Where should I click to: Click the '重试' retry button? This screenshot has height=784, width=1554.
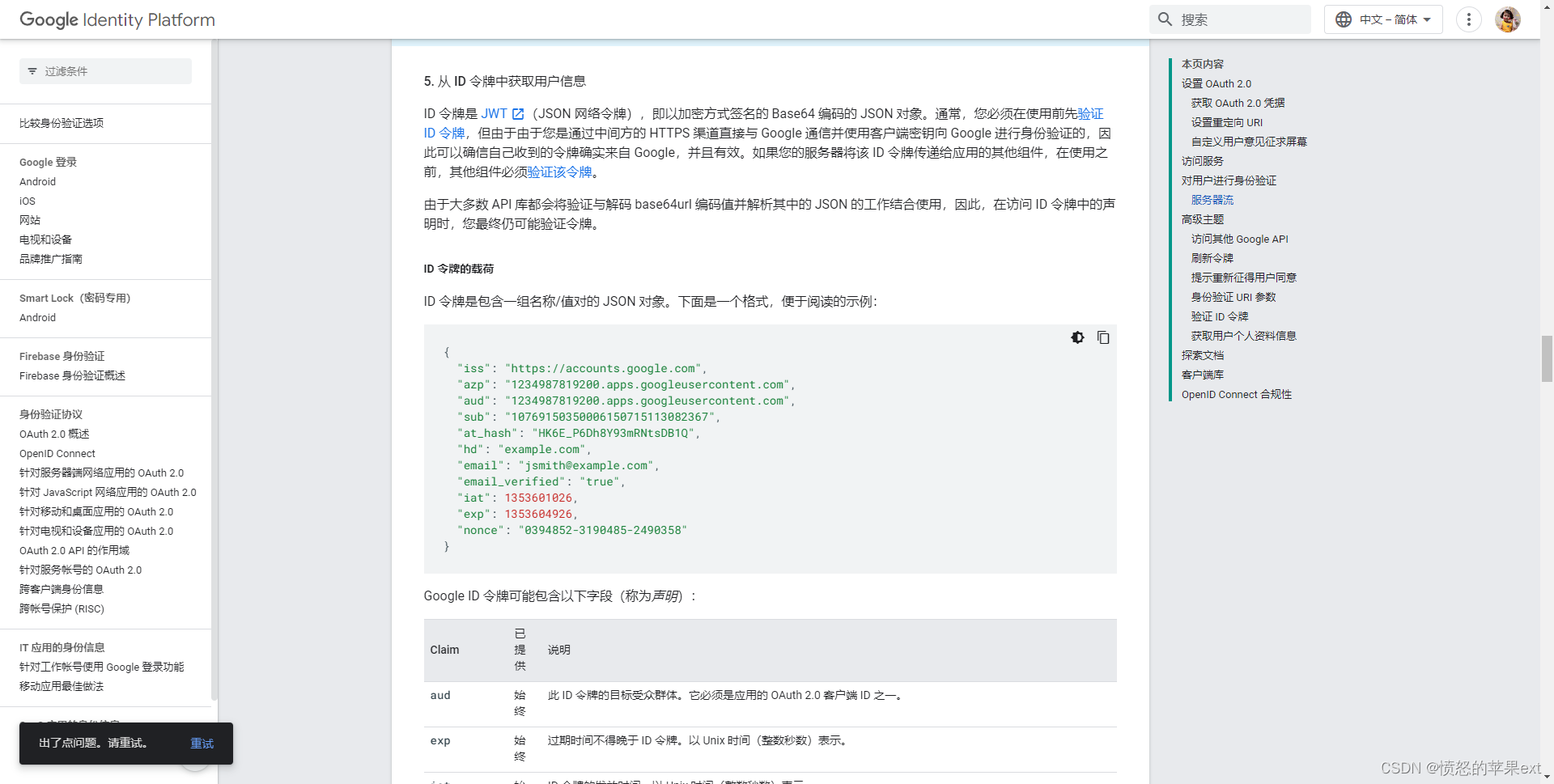tap(202, 744)
